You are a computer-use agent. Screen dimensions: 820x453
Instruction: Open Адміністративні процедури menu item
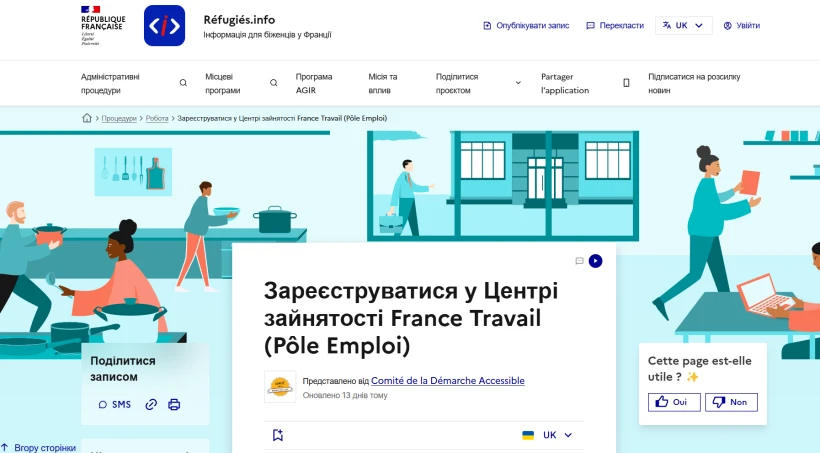click(110, 83)
